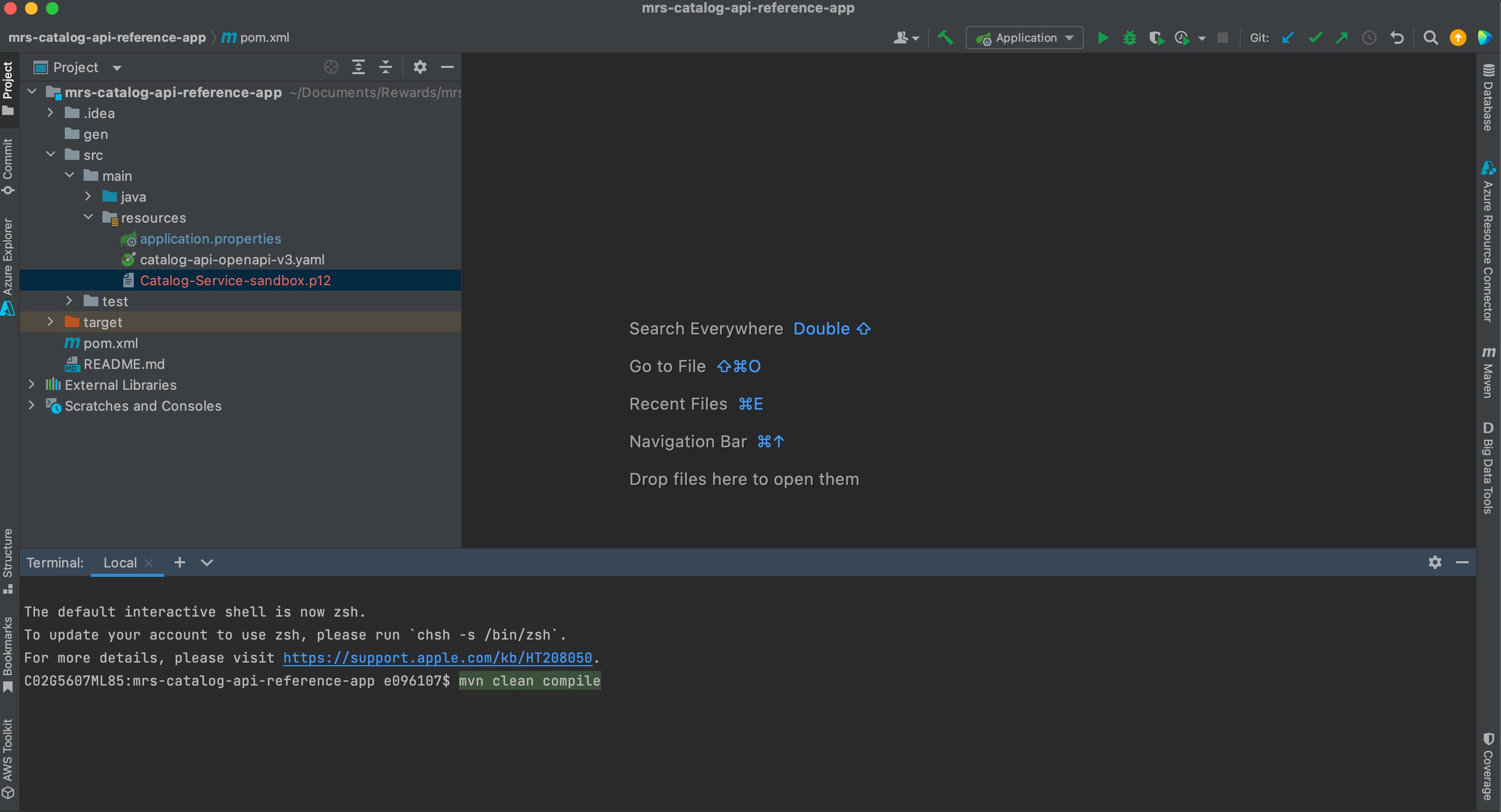Click Run with Coverage shield icon
The image size is (1501, 812).
click(1156, 38)
